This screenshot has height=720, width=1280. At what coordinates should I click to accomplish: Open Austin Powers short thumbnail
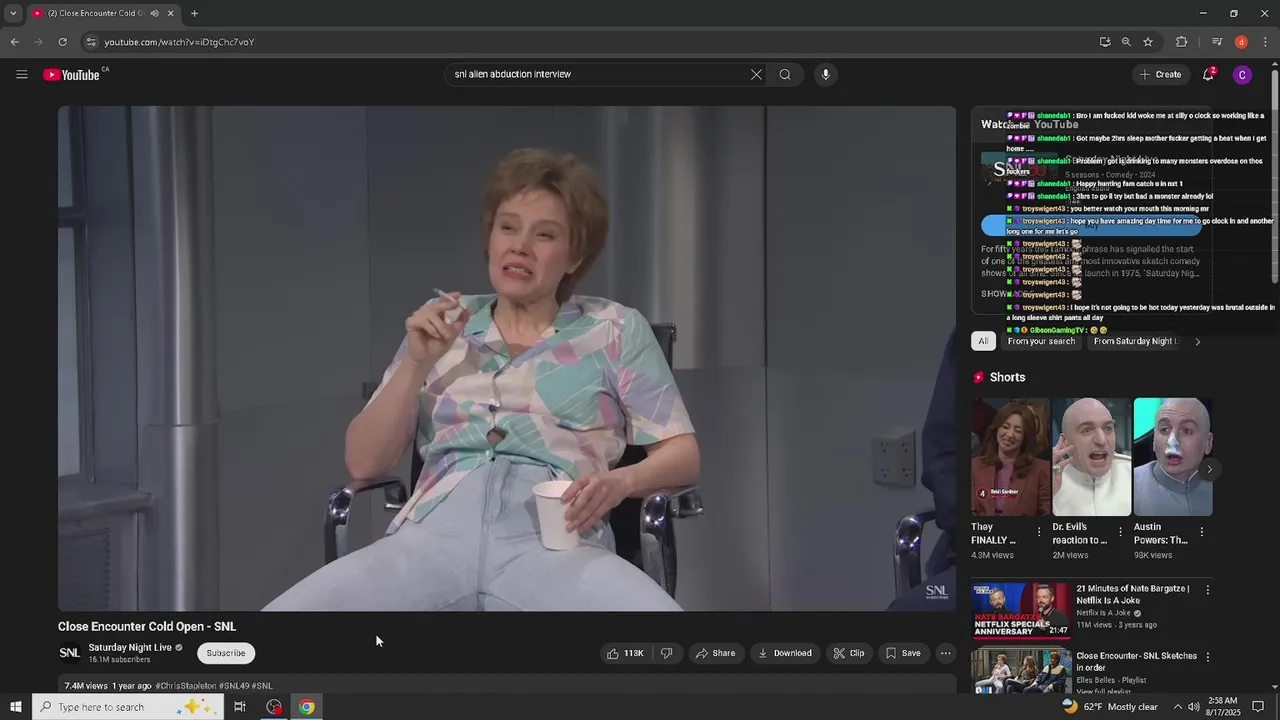[x=1172, y=457]
